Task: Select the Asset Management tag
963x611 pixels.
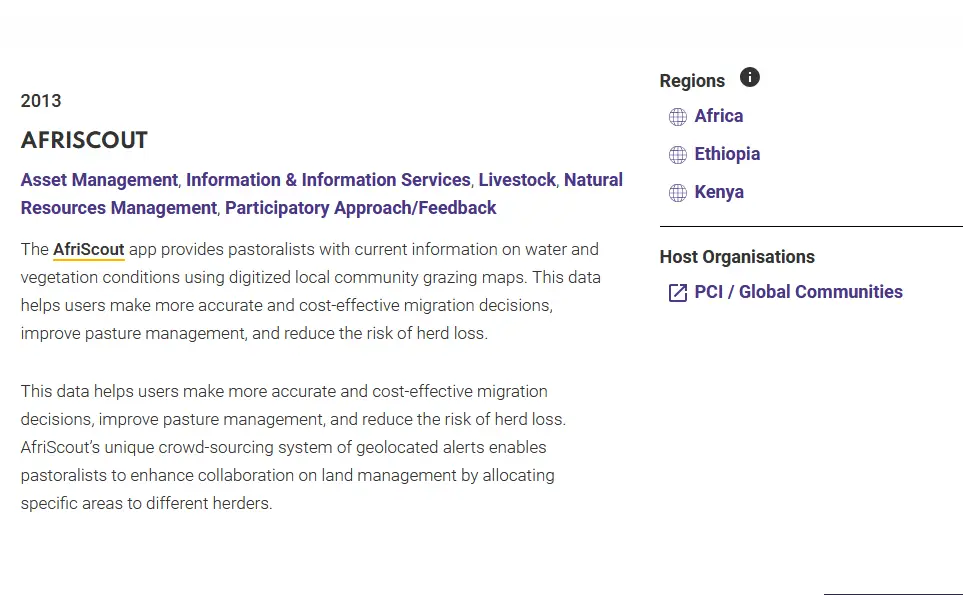Action: coord(99,180)
